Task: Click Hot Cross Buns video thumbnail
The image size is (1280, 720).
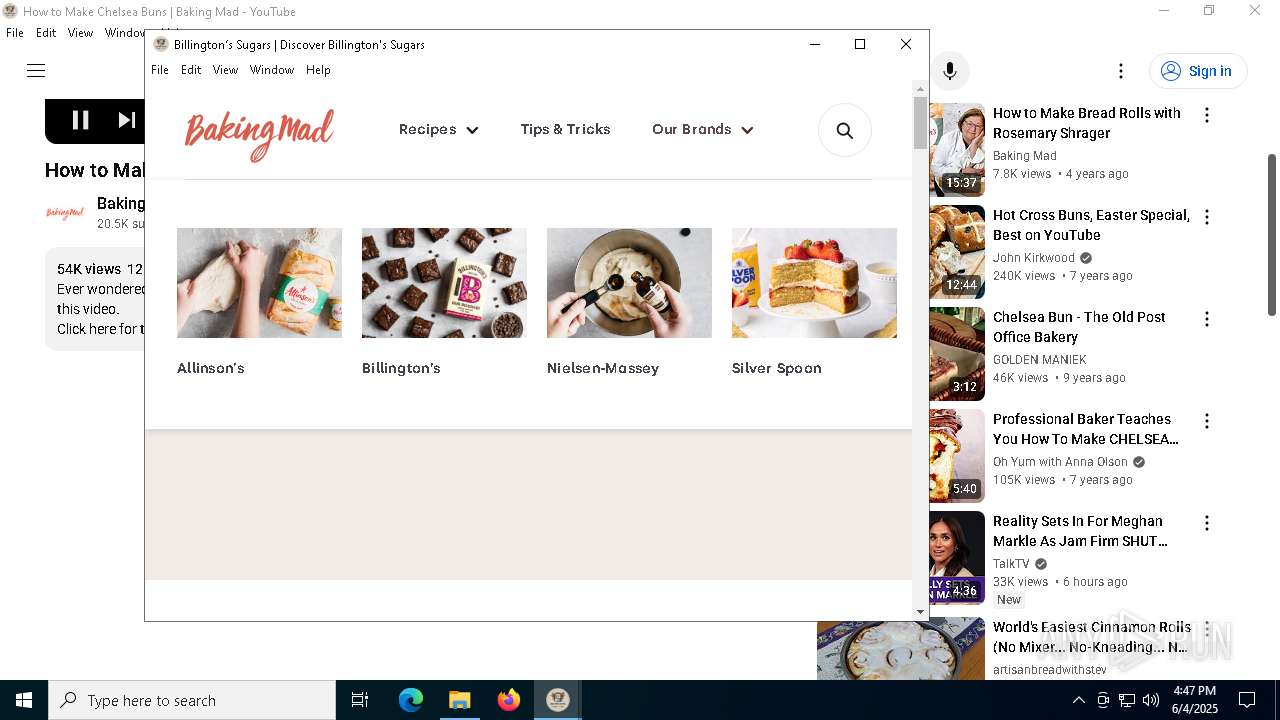Action: (957, 252)
